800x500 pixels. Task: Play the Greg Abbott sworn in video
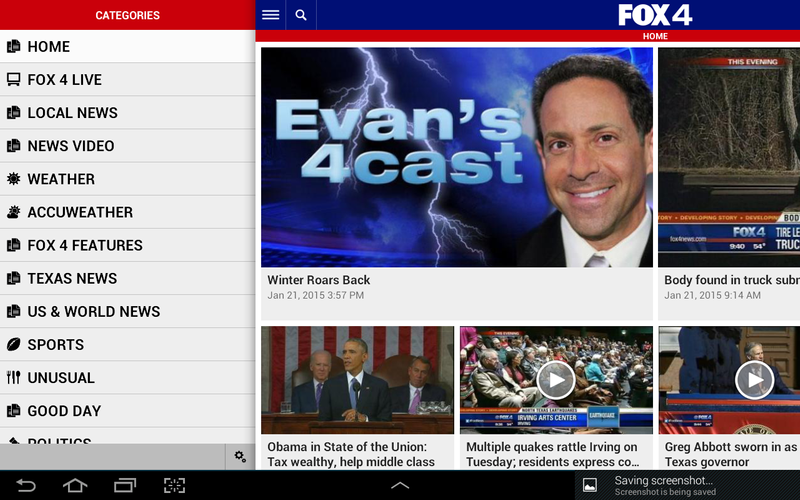pos(755,380)
